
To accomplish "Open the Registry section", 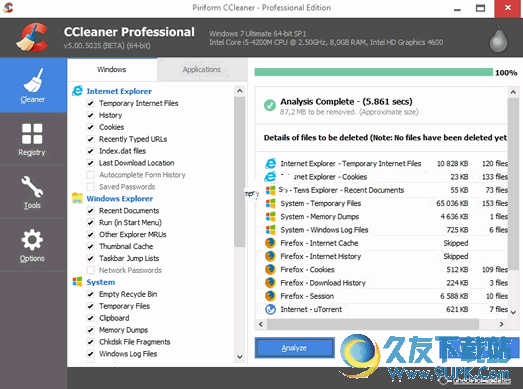I will (32, 139).
